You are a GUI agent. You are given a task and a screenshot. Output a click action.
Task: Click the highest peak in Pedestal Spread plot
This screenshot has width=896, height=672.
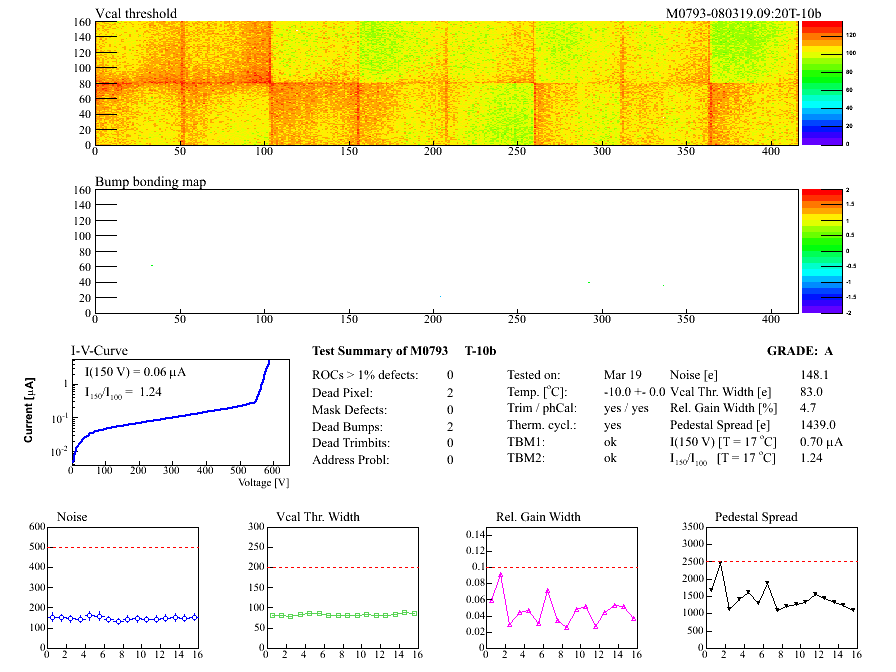720,563
